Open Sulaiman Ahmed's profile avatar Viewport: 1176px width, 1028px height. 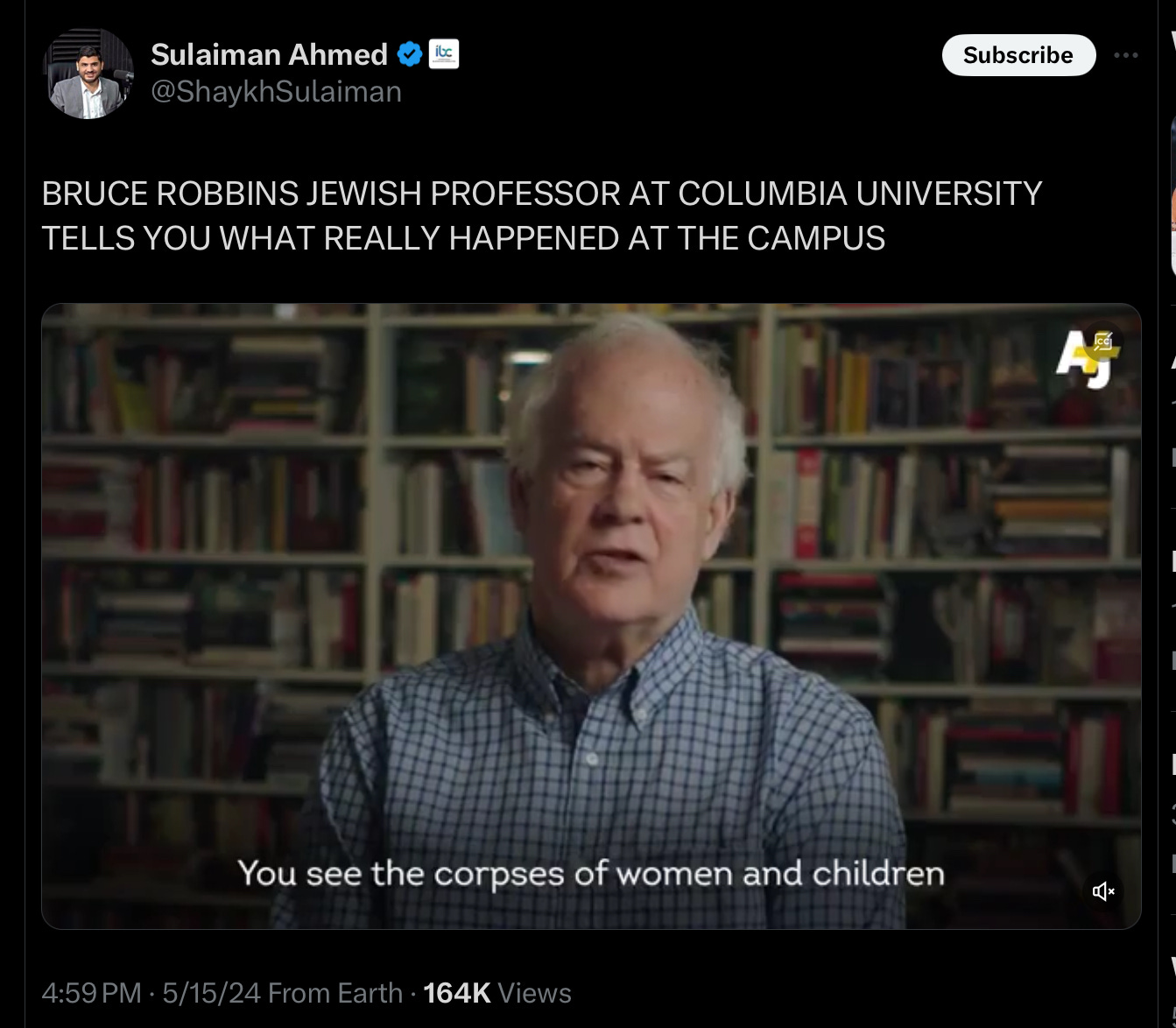[88, 74]
